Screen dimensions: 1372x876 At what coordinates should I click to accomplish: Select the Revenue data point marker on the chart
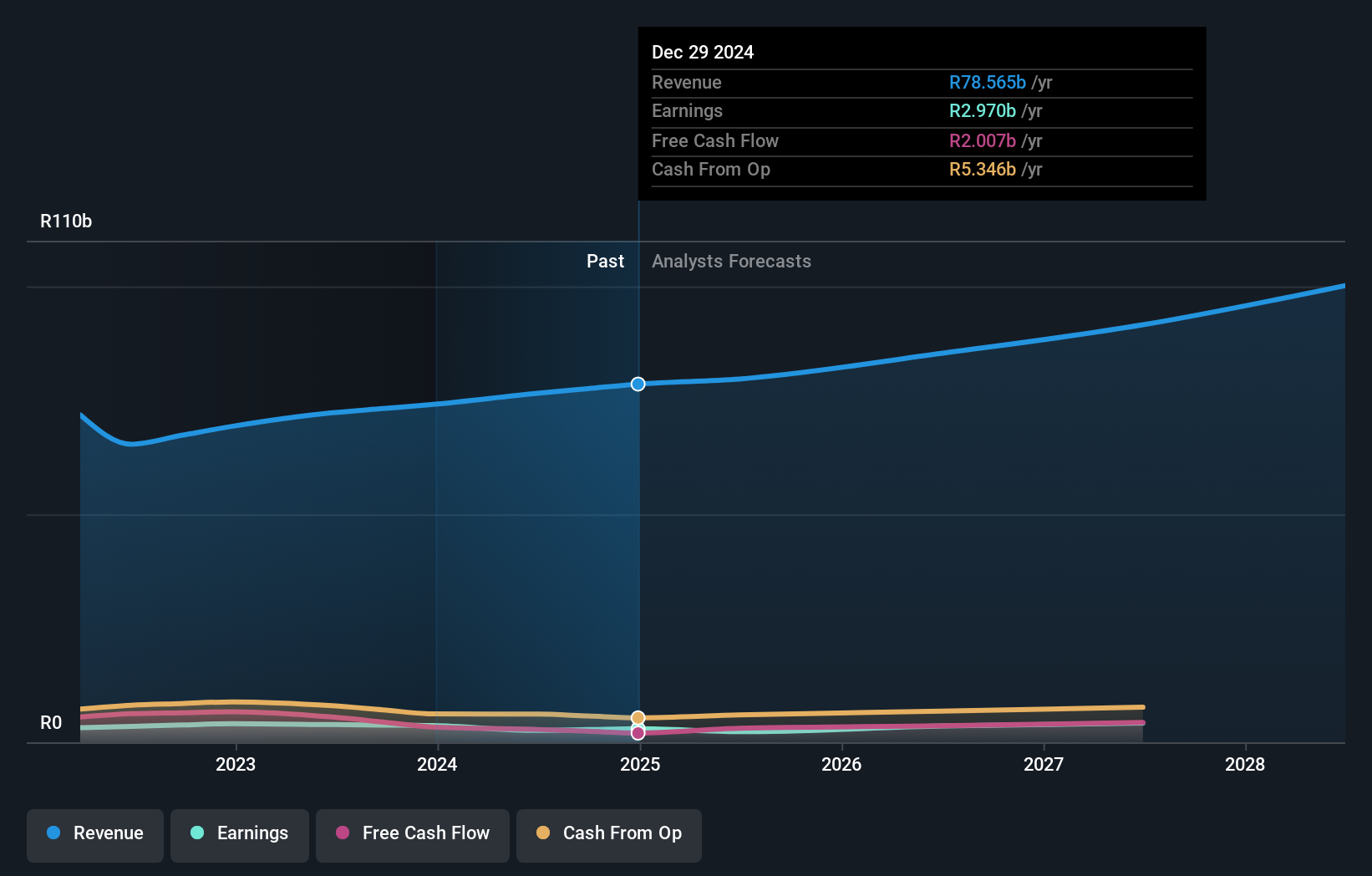click(638, 385)
